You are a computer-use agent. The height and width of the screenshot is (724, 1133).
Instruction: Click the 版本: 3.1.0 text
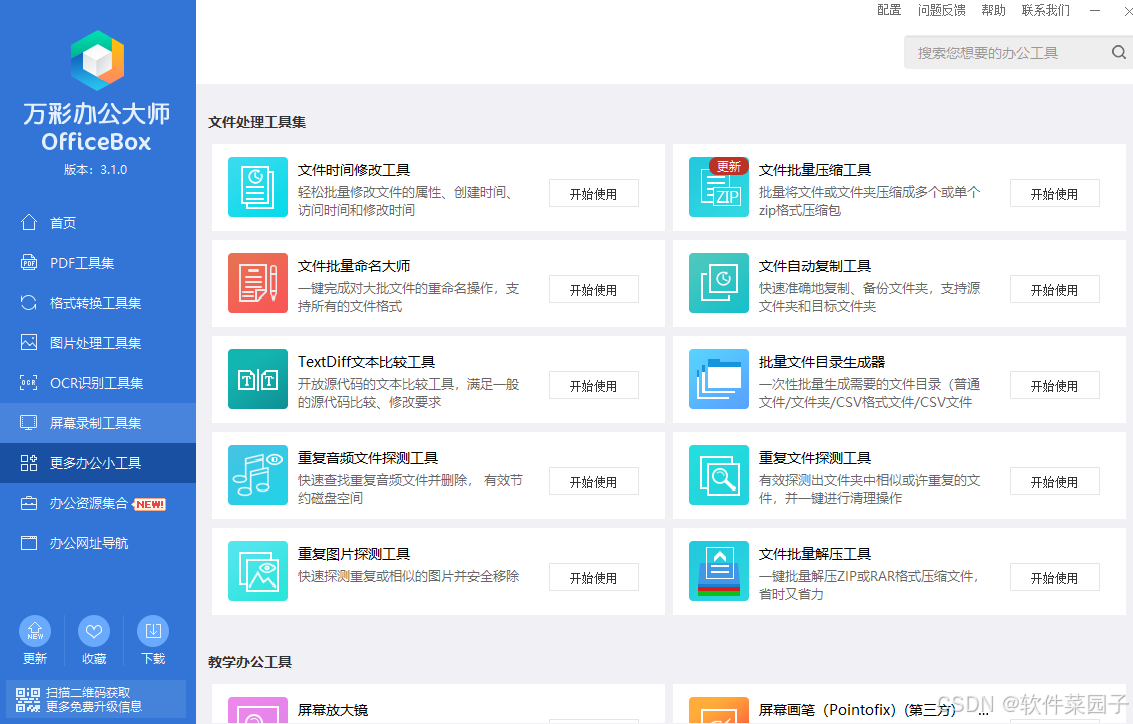pos(95,170)
